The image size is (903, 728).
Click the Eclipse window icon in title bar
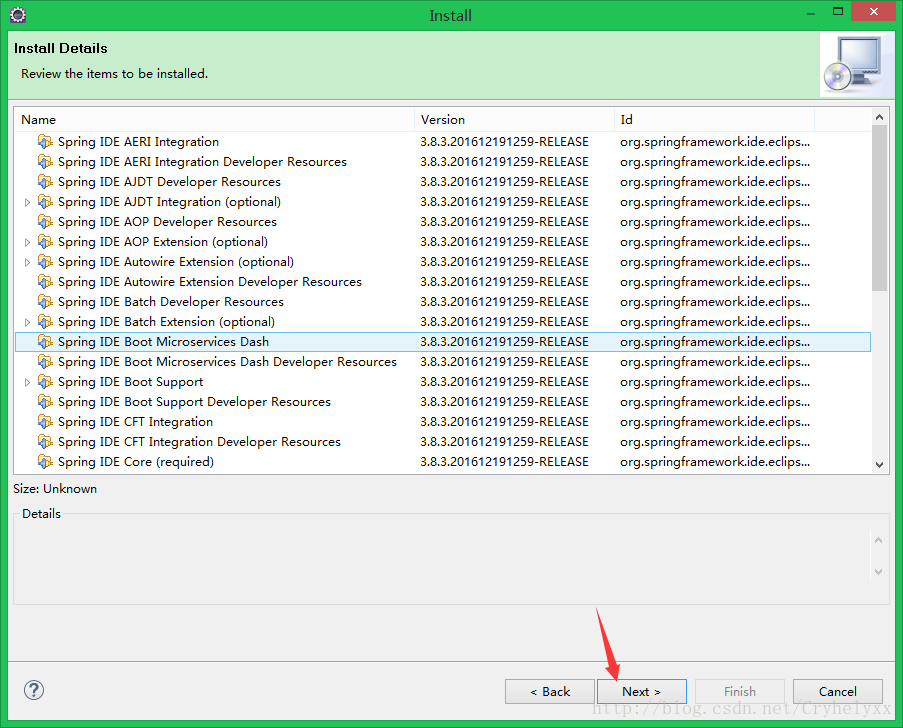[18, 15]
